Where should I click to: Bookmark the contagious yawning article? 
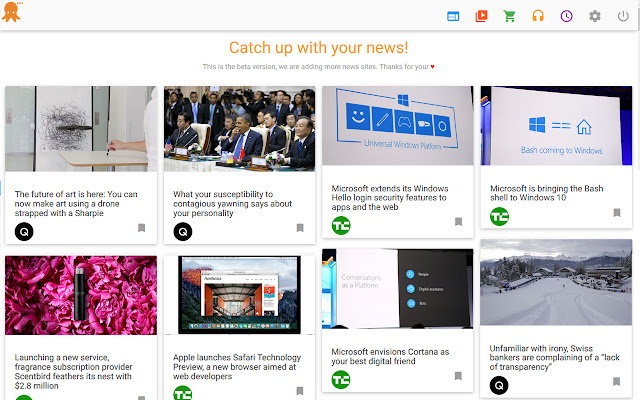pos(300,228)
